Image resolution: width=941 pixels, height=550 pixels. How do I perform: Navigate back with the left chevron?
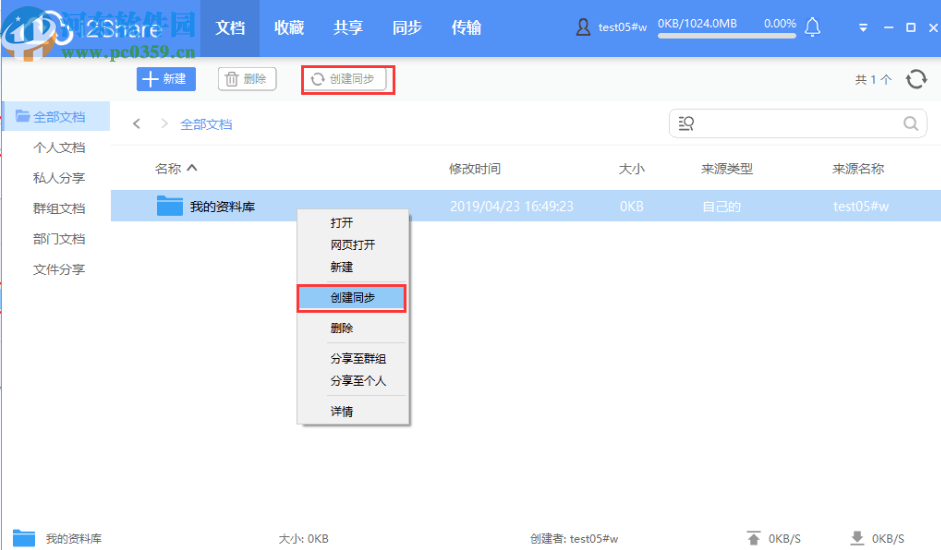[137, 124]
